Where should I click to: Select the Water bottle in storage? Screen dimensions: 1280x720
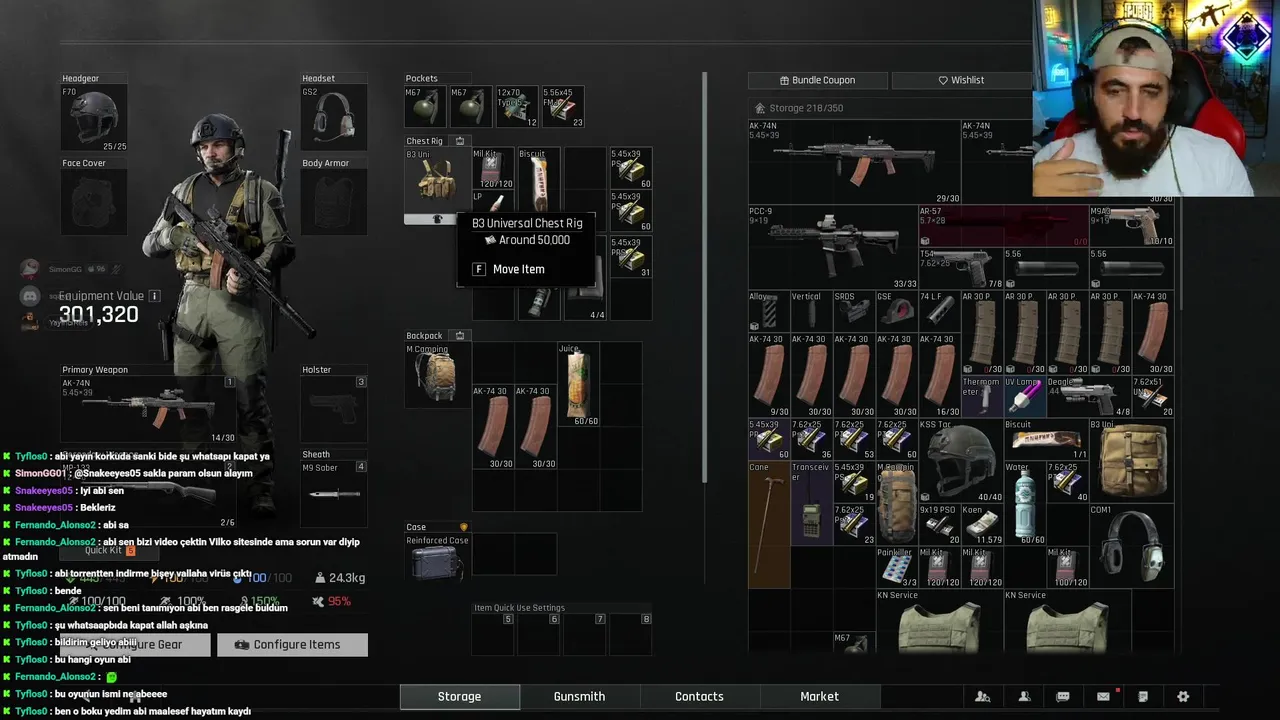pyautogui.click(x=1024, y=503)
